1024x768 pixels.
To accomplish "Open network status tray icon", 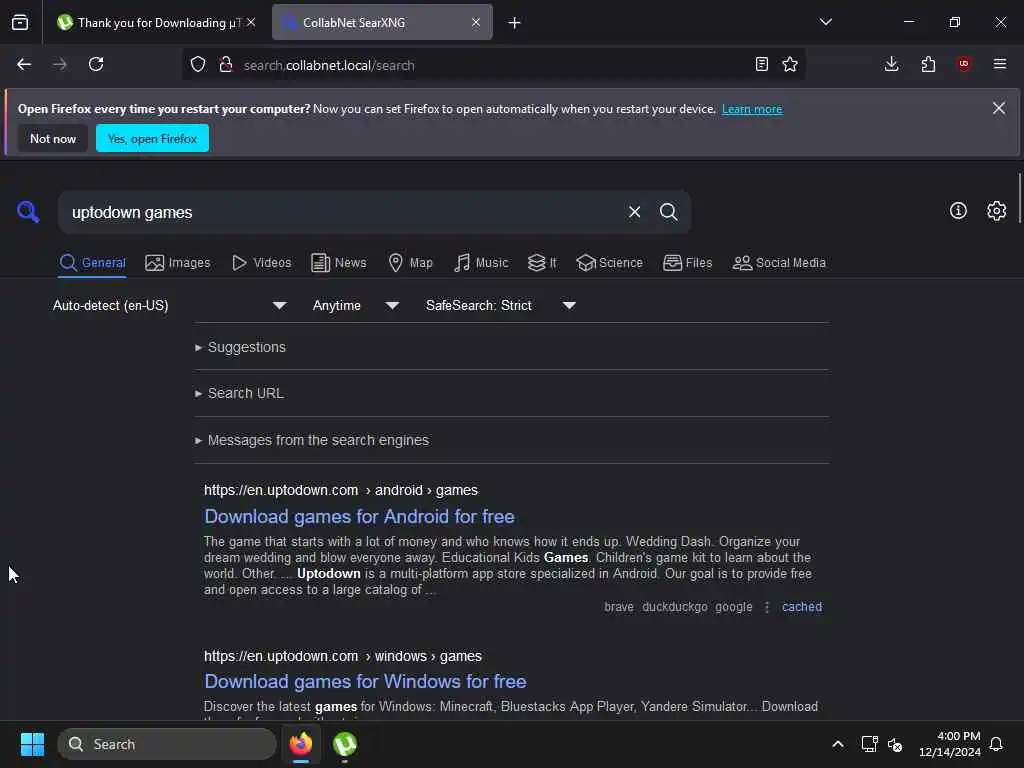I will point(869,744).
